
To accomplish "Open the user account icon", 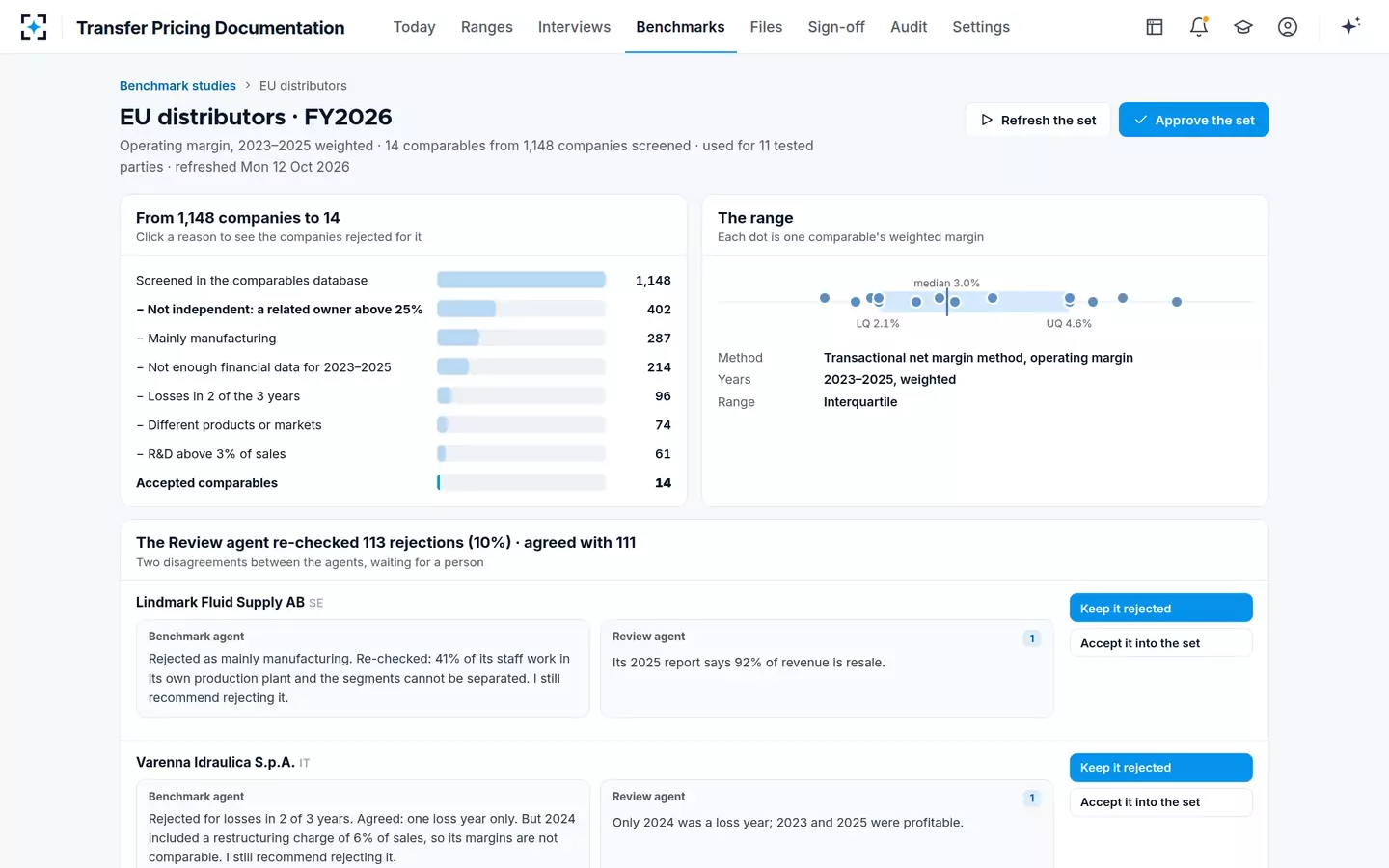I will 1288,27.
